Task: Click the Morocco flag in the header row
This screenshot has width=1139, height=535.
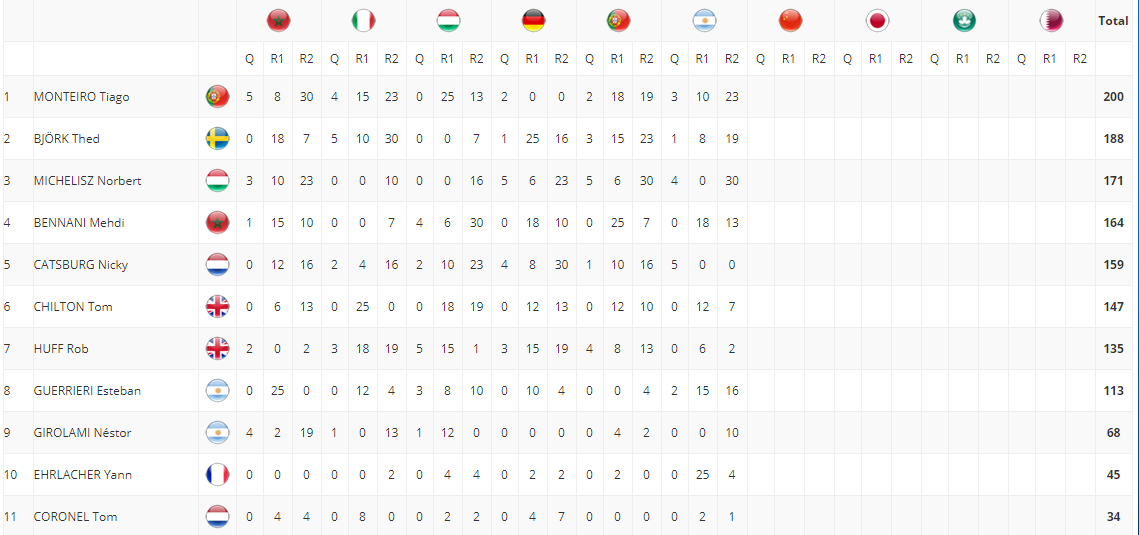Action: [x=279, y=22]
